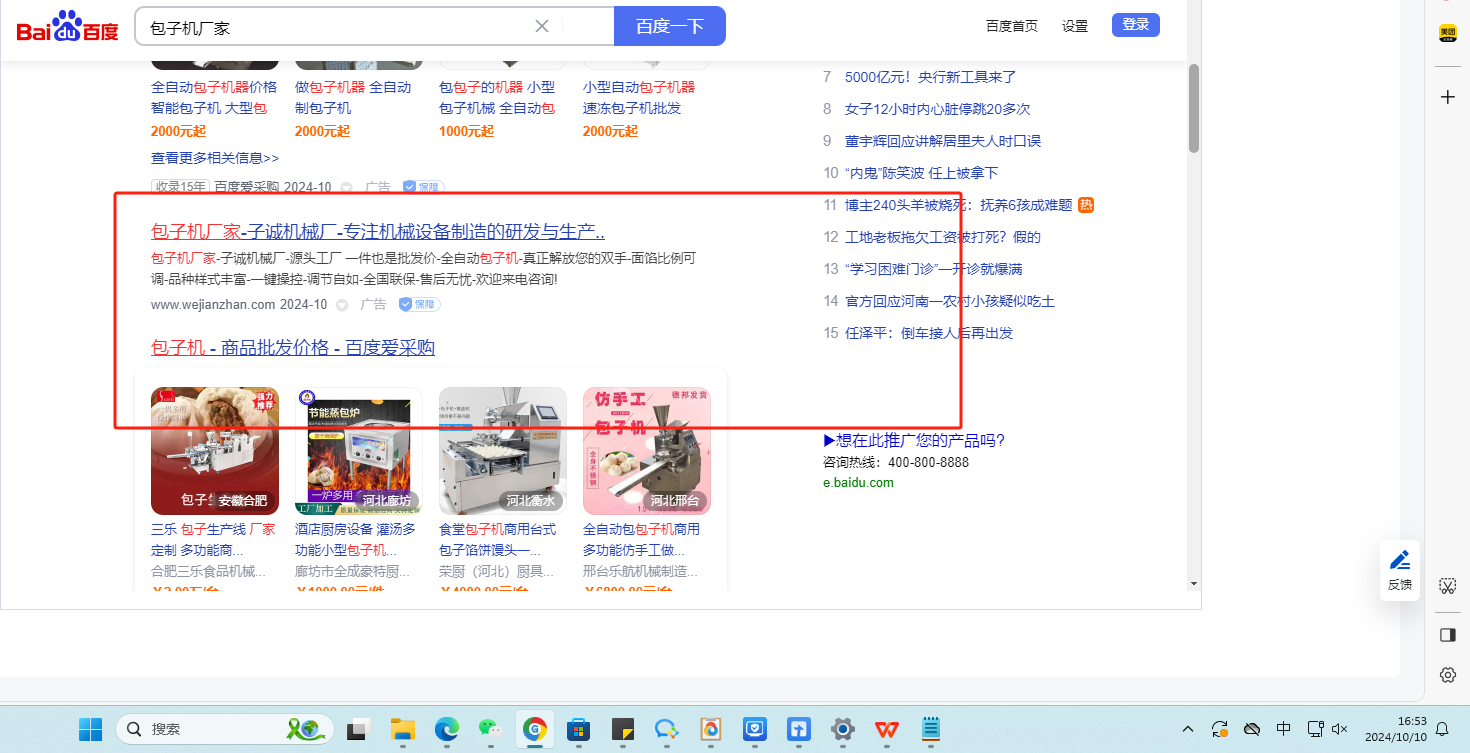Open the 包子机厂家-子诚机械厂 result link
This screenshot has width=1470, height=753.
(x=377, y=232)
